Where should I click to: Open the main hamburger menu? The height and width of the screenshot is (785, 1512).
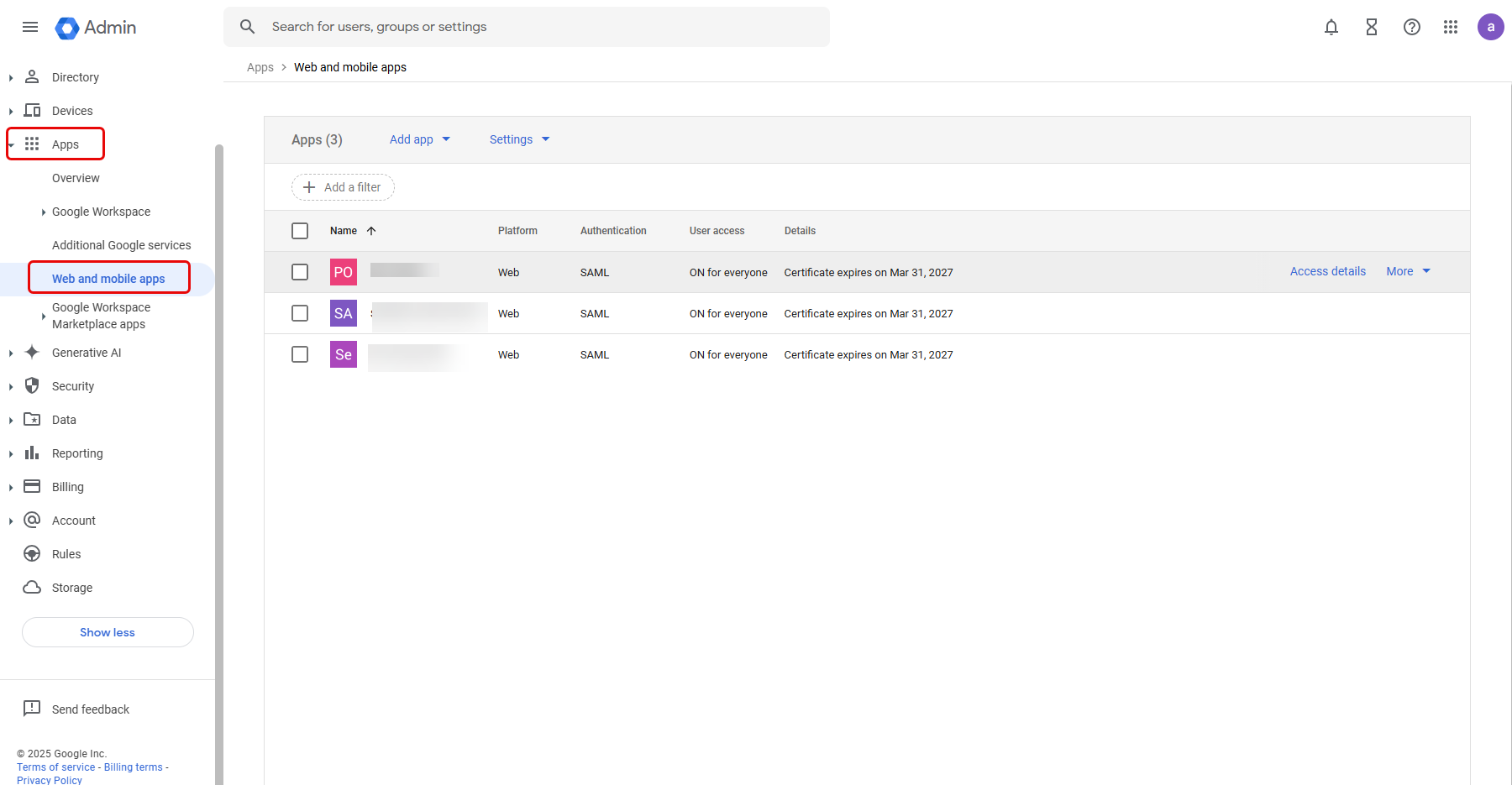tap(30, 27)
